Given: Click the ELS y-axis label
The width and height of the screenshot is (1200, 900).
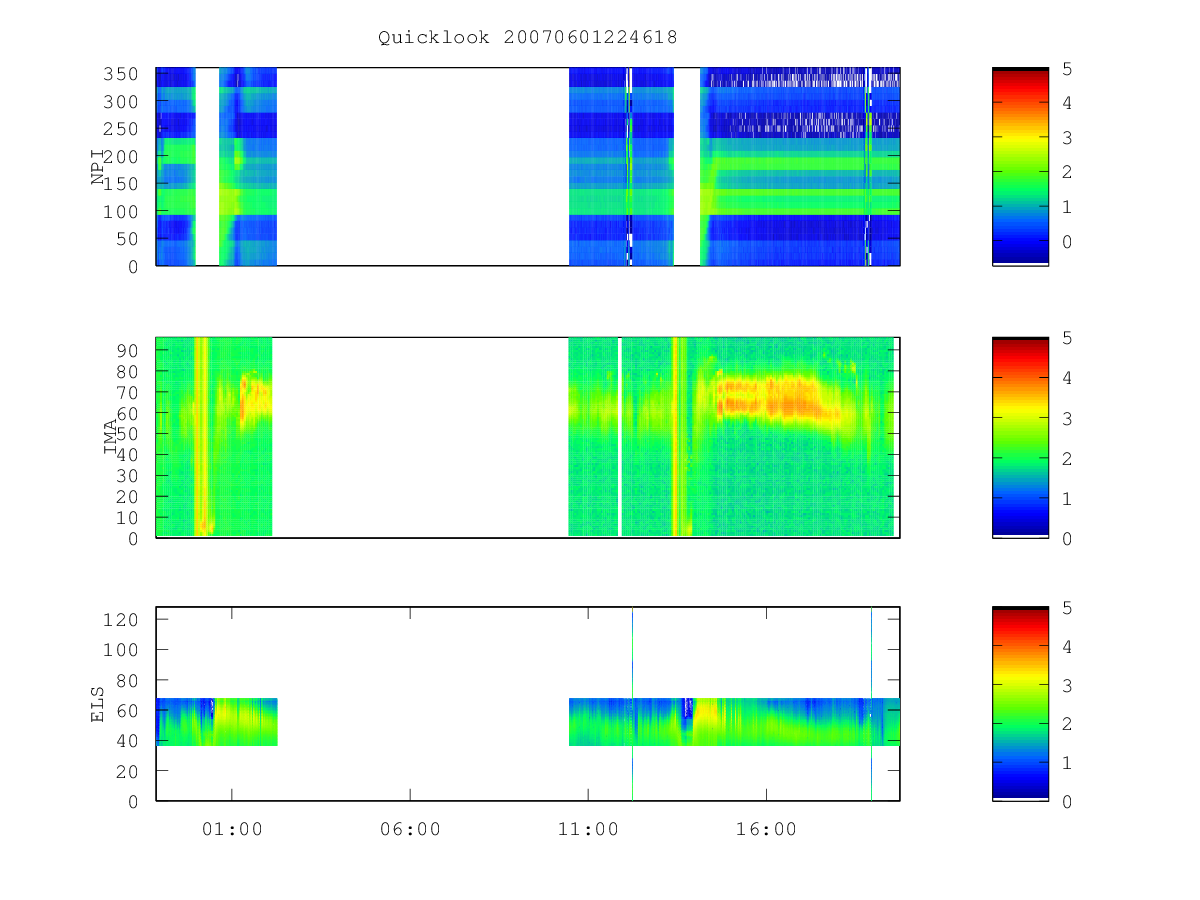Looking at the screenshot, I should [98, 704].
